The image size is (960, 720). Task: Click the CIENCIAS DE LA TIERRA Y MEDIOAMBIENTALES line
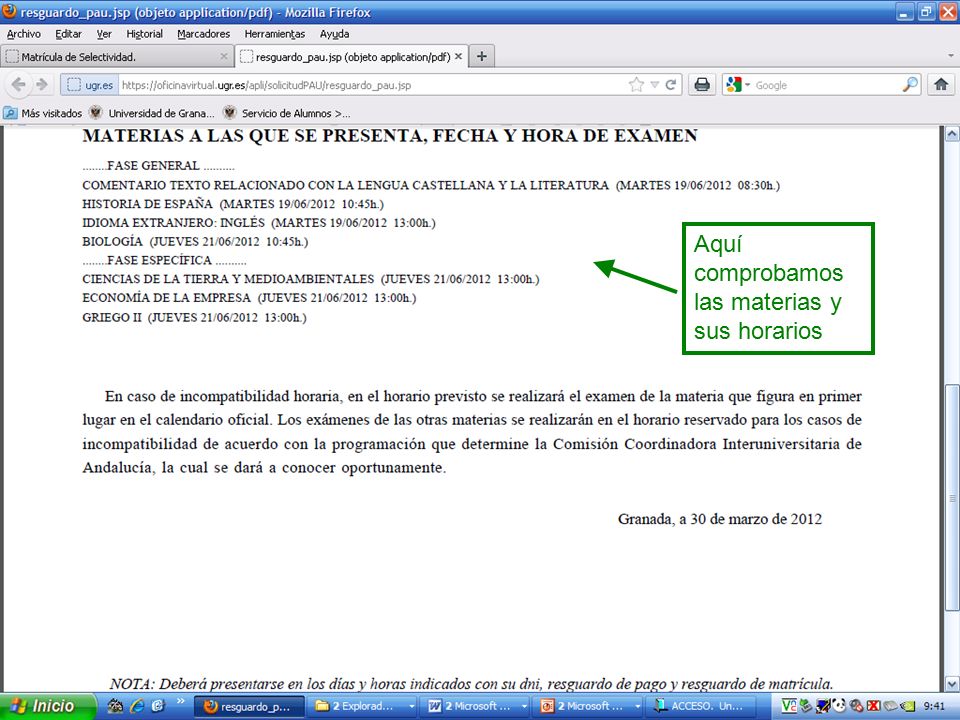tap(310, 279)
